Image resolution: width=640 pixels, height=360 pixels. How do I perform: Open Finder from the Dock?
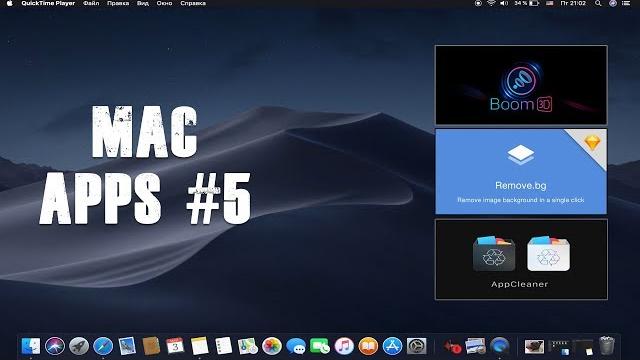click(31, 346)
